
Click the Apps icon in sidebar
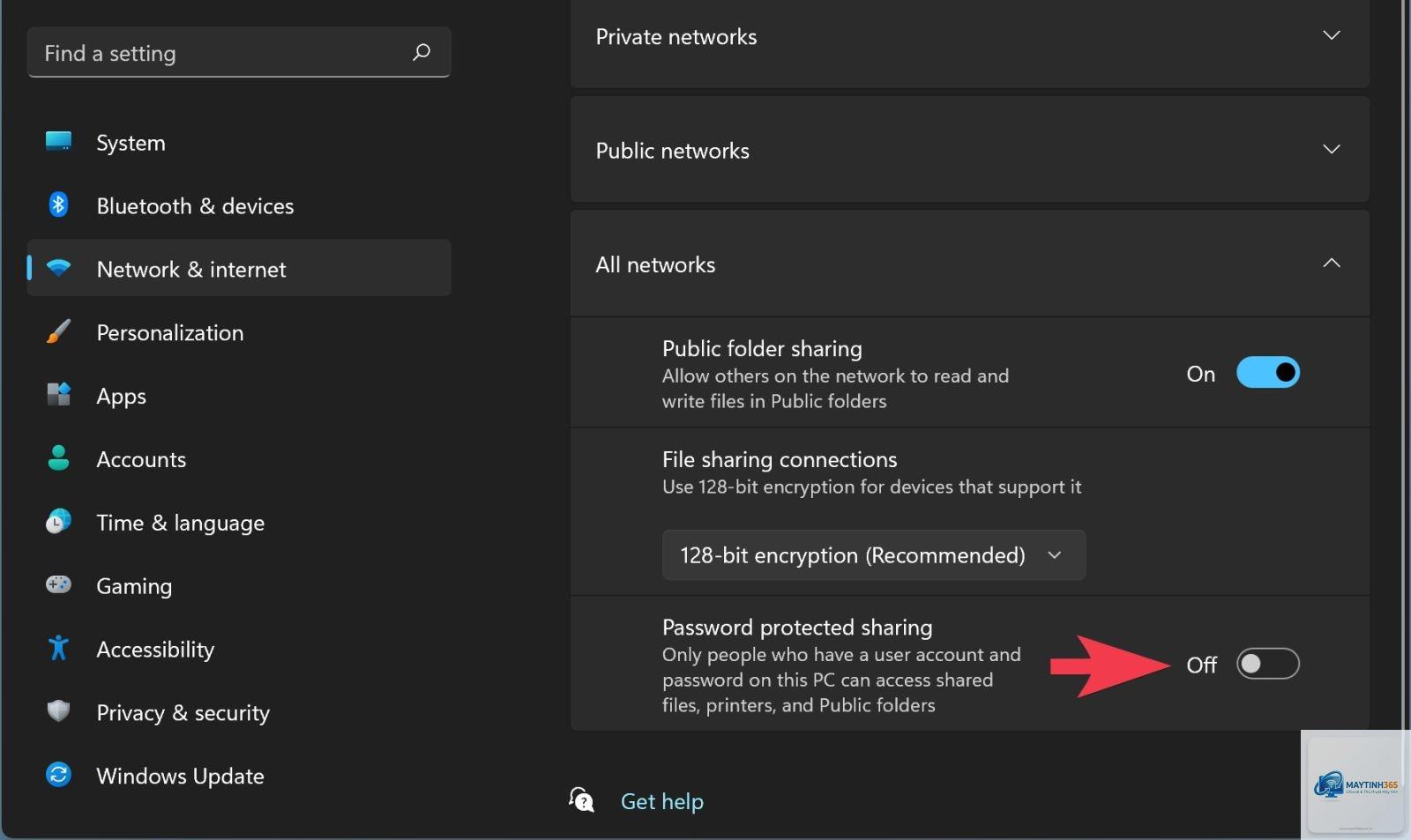point(58,394)
